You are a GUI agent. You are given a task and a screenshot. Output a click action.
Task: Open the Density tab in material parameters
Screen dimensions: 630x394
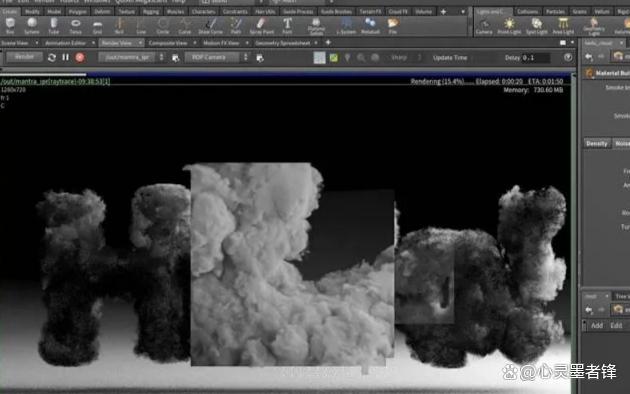597,143
